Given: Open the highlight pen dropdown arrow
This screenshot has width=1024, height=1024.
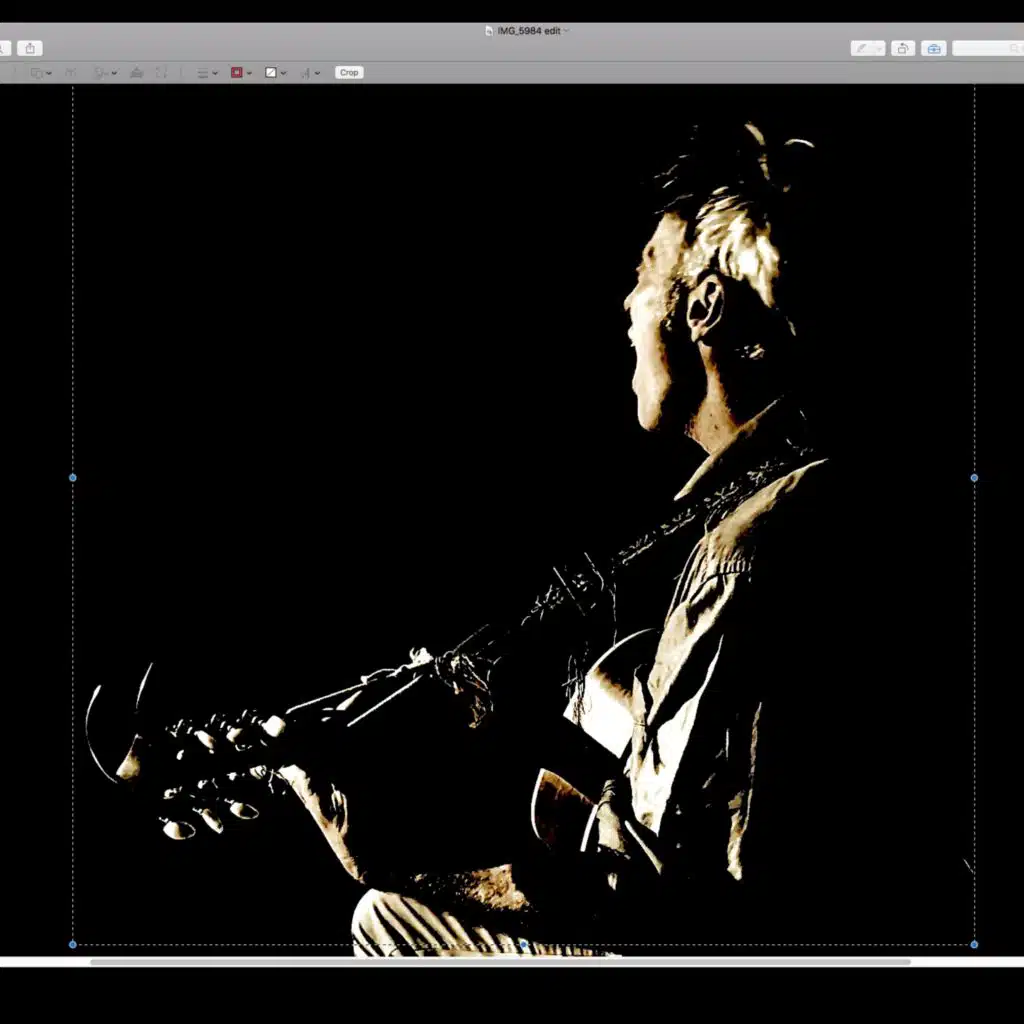Looking at the screenshot, I should pos(878,48).
